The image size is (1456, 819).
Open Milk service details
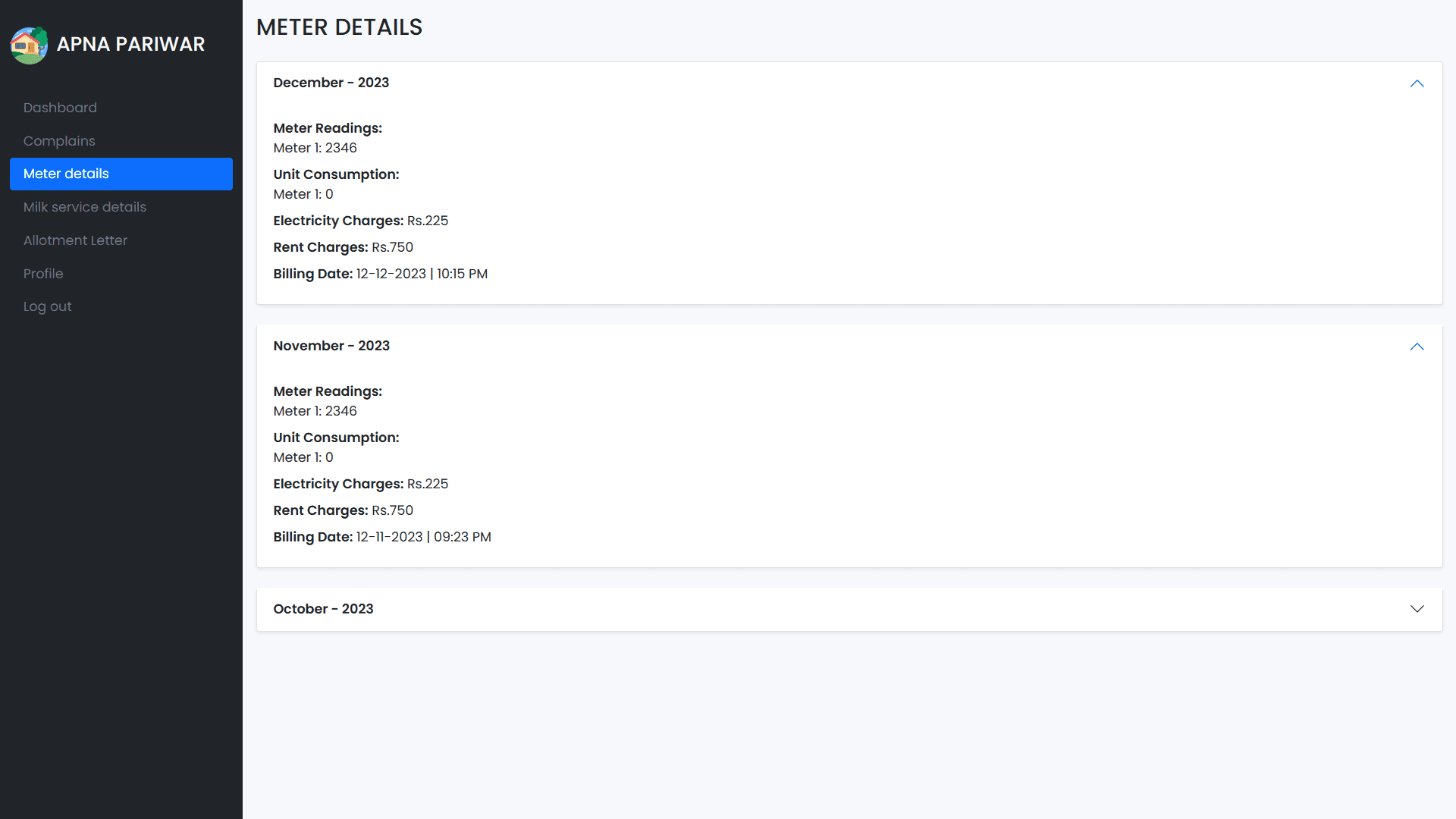(84, 207)
